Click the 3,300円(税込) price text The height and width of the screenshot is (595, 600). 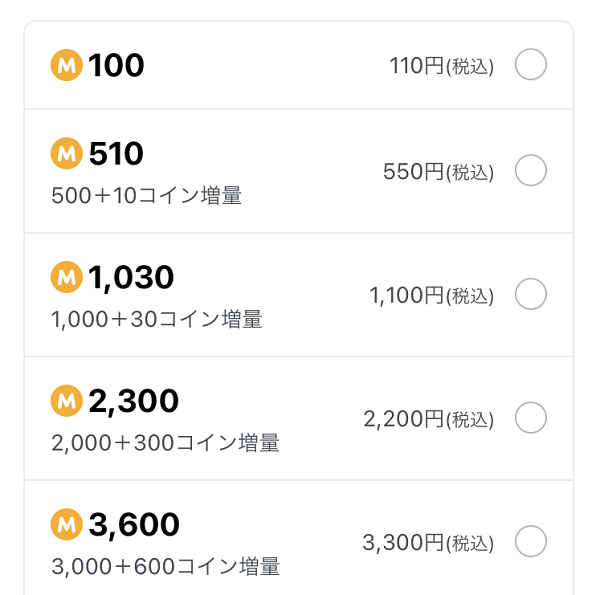(428, 543)
